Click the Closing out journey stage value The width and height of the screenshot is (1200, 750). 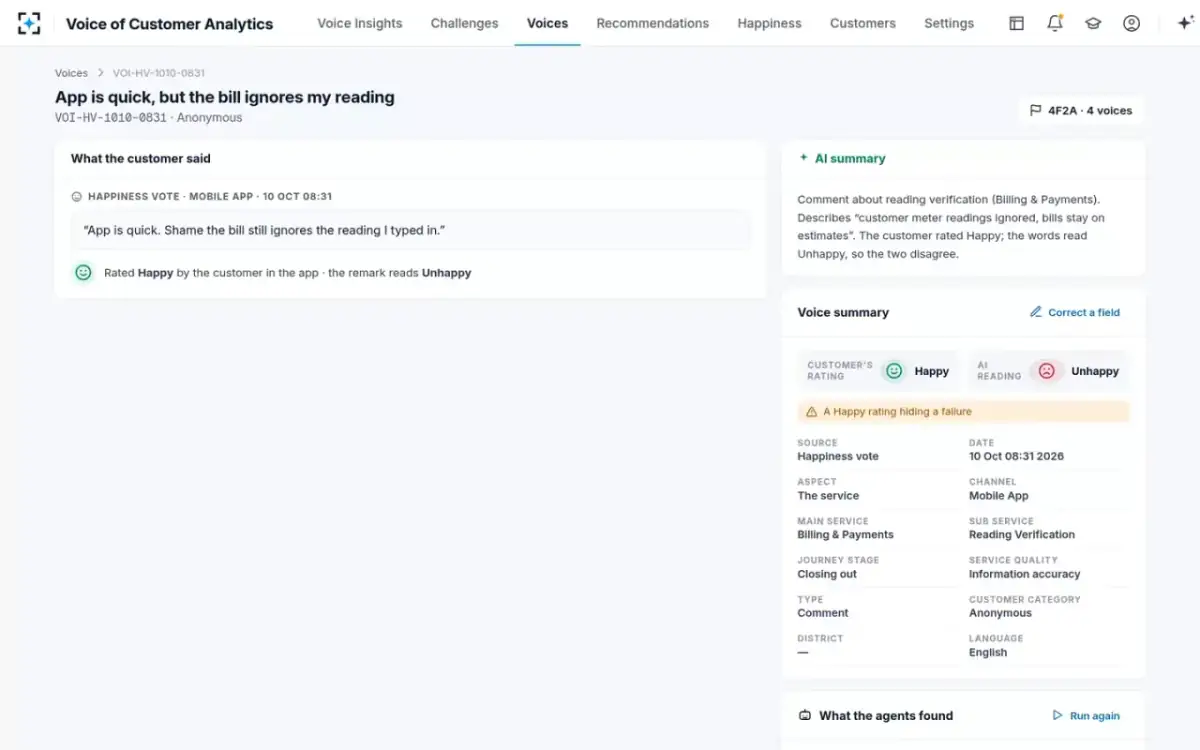[x=827, y=574]
